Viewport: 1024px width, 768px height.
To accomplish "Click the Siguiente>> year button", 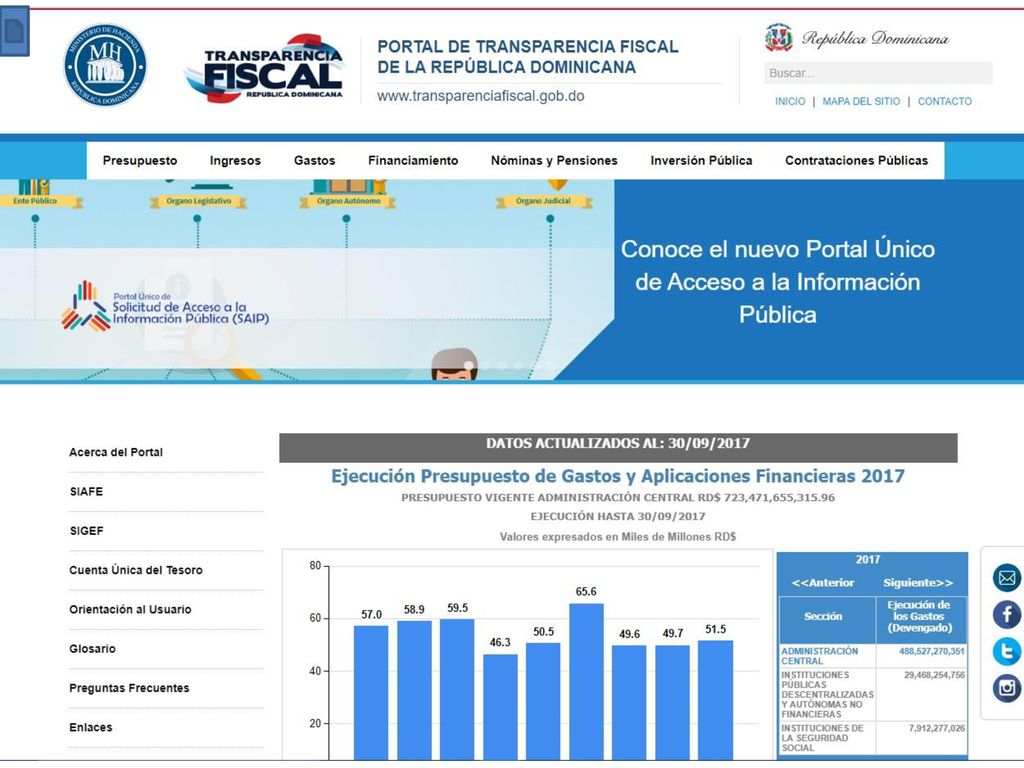I will tap(918, 583).
